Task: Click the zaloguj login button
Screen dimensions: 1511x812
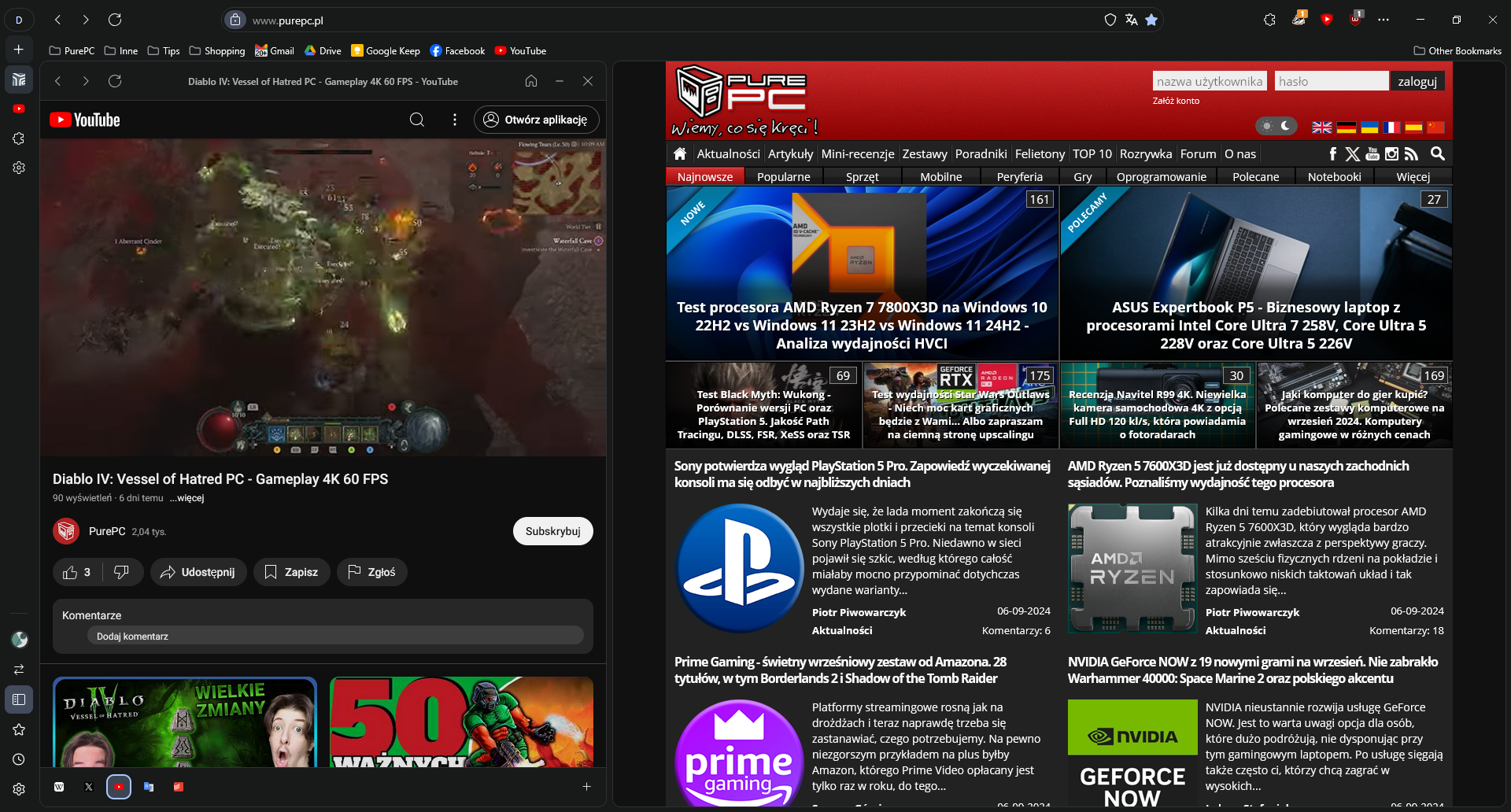Action: (1417, 81)
